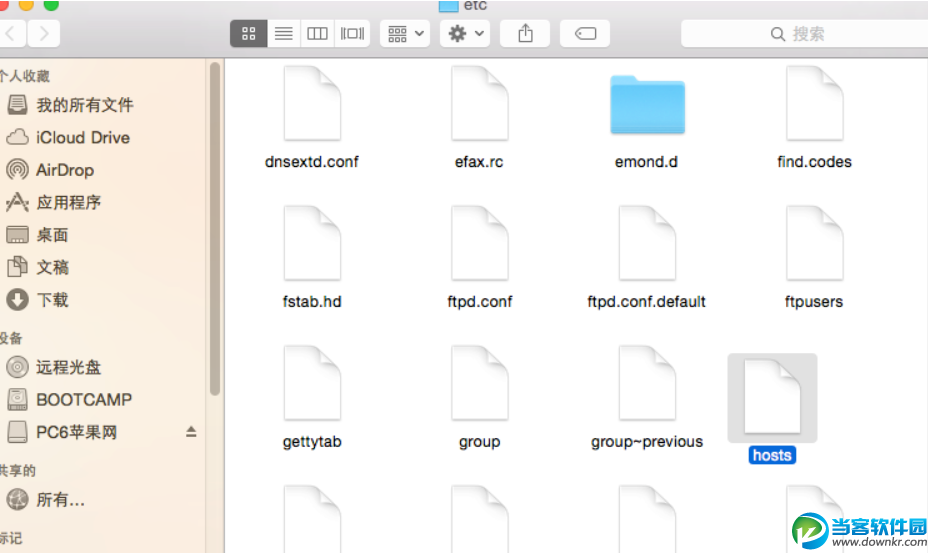Click the Share toolbar button
Screen dimensions: 928x556
click(x=526, y=33)
